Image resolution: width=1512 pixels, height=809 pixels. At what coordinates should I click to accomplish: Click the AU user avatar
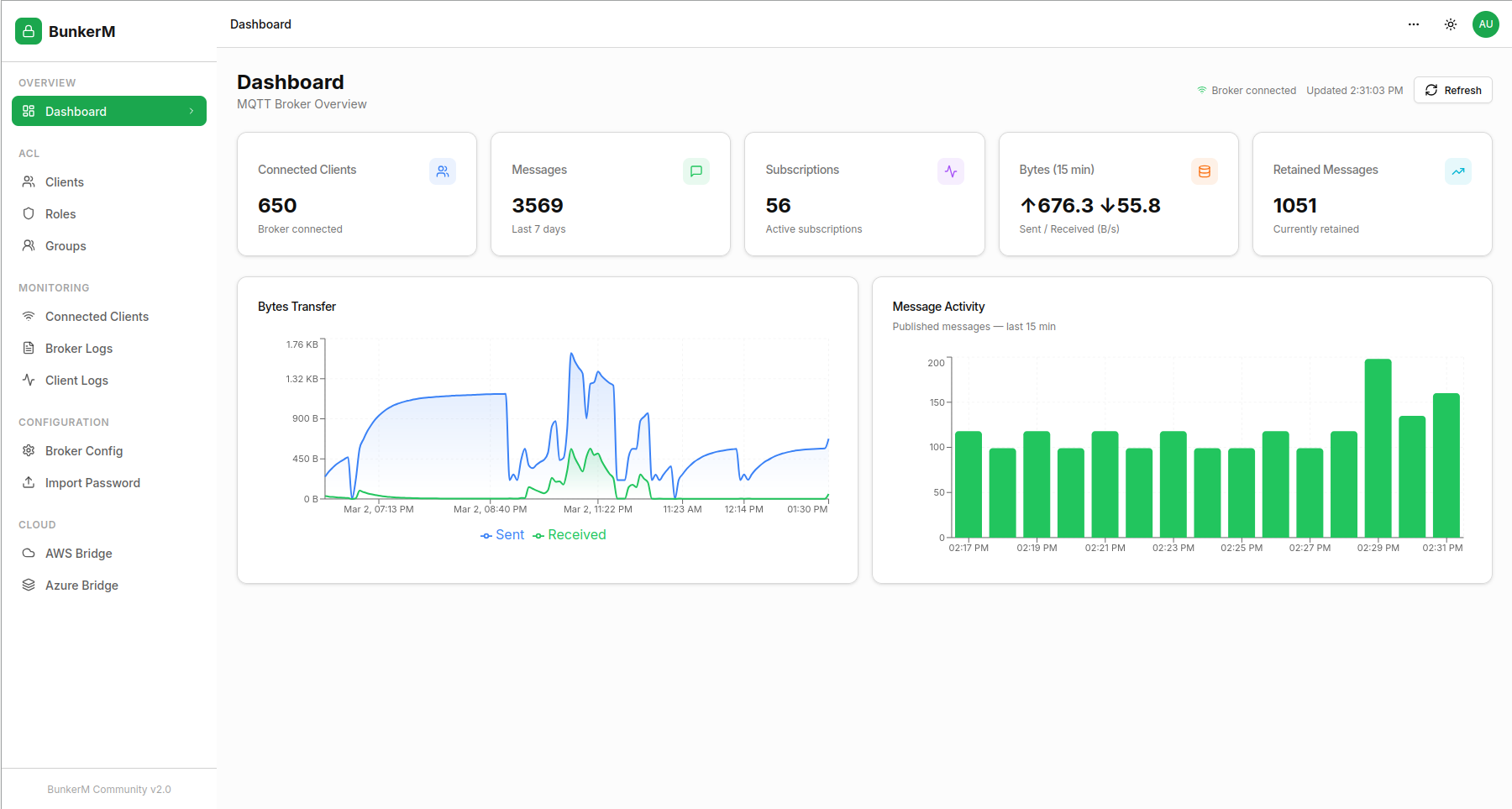pyautogui.click(x=1486, y=24)
